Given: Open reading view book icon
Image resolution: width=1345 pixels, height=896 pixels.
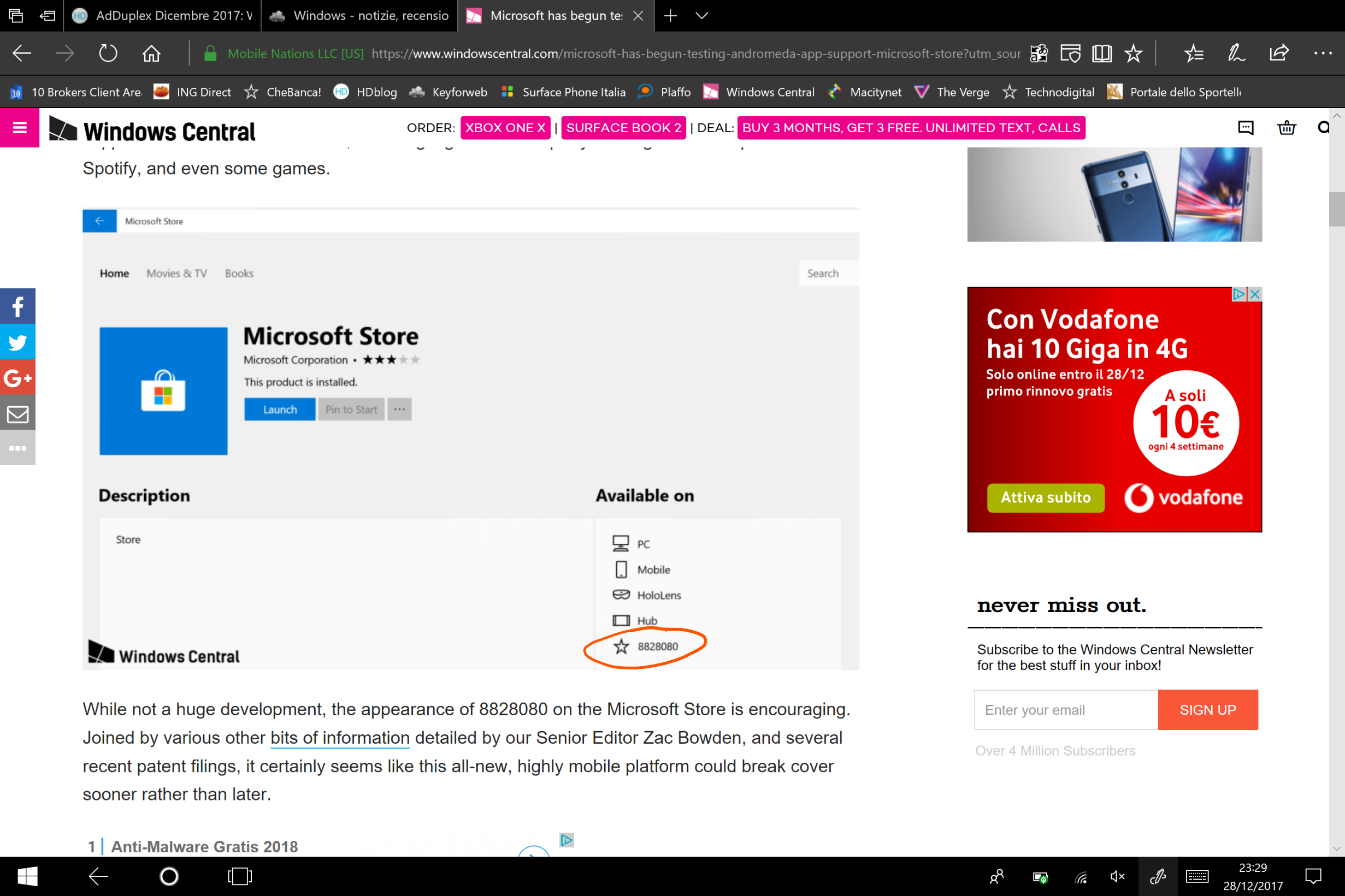Looking at the screenshot, I should (1101, 53).
